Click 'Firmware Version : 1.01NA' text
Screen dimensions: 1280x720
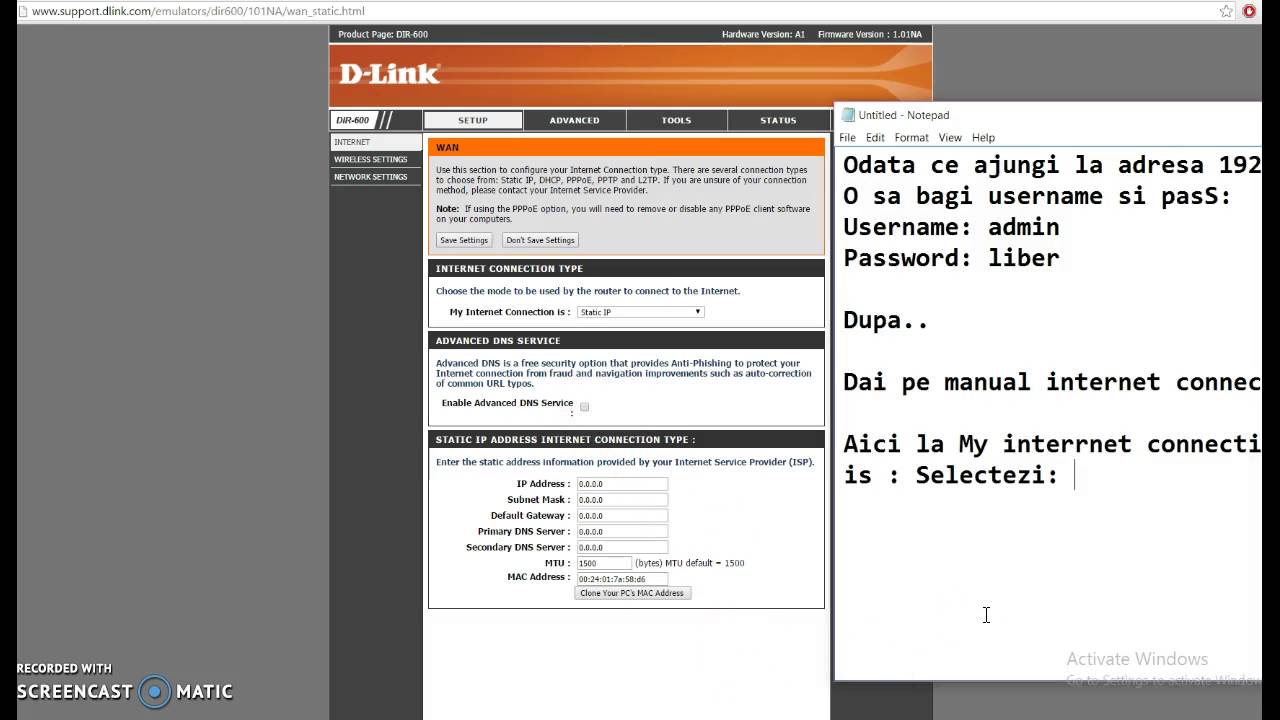(x=870, y=35)
